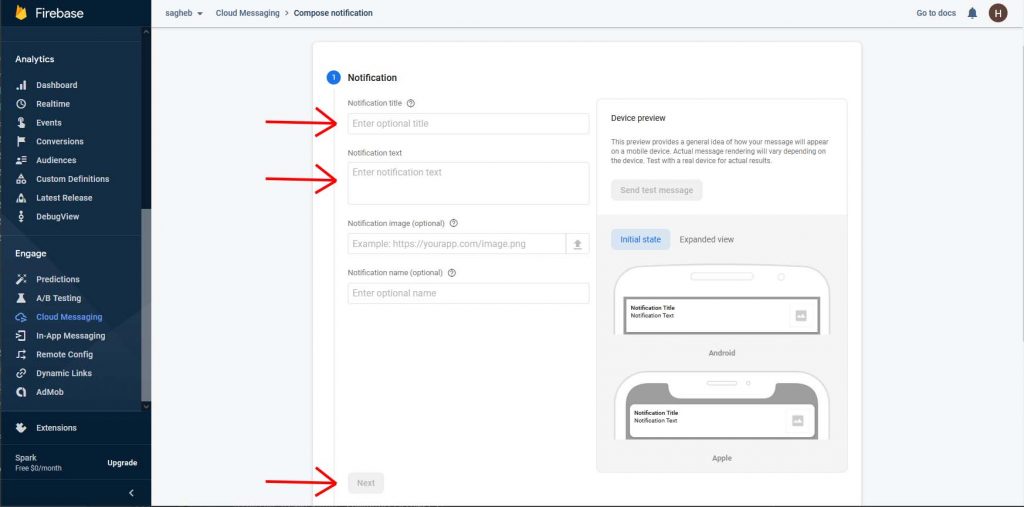Click the Notification text input area

468,184
